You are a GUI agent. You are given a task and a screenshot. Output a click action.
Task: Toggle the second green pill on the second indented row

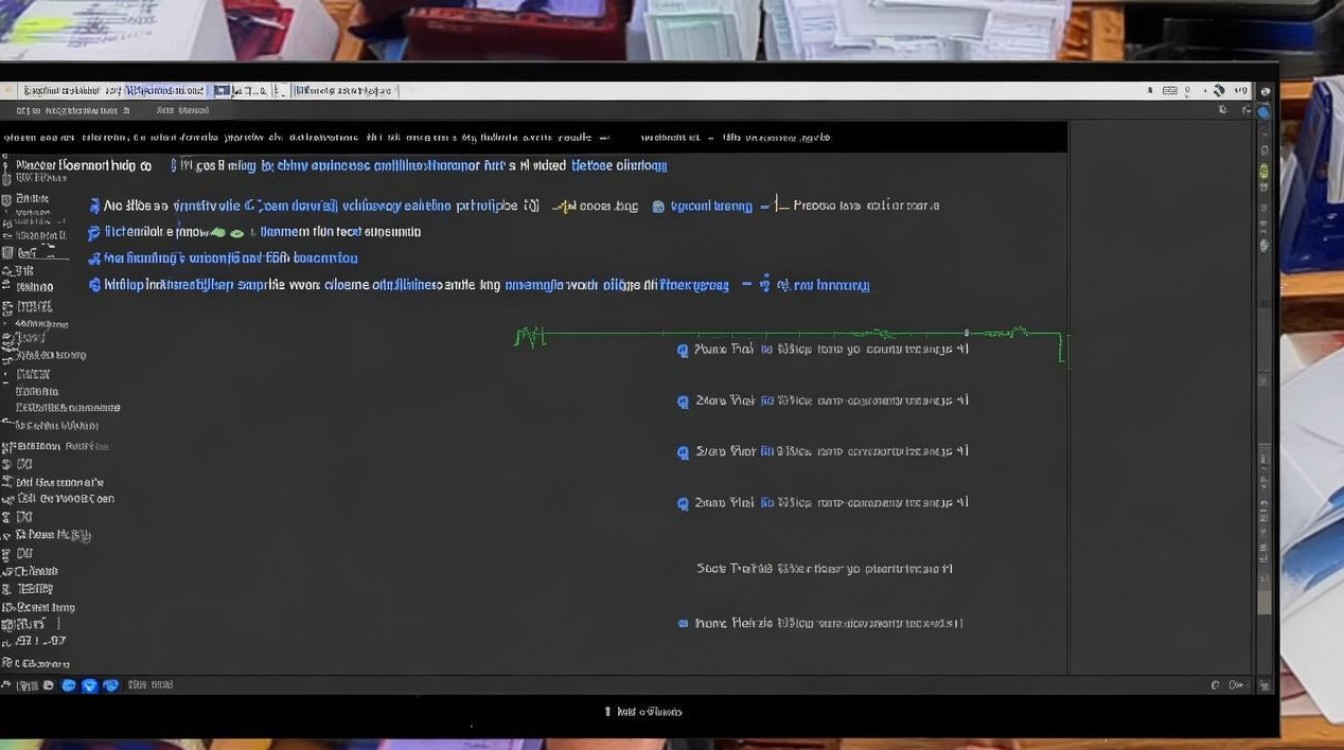tap(237, 232)
